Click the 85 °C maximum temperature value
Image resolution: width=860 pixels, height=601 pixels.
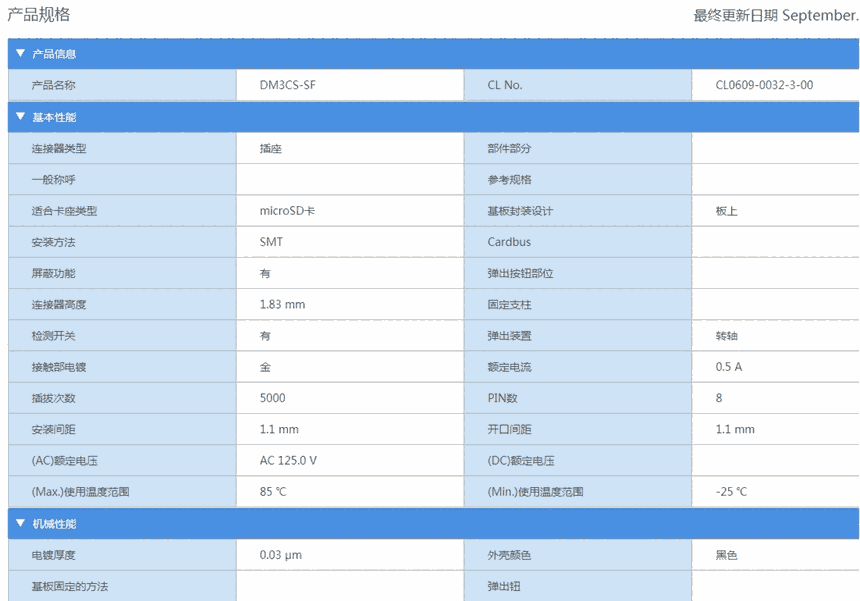(x=273, y=491)
